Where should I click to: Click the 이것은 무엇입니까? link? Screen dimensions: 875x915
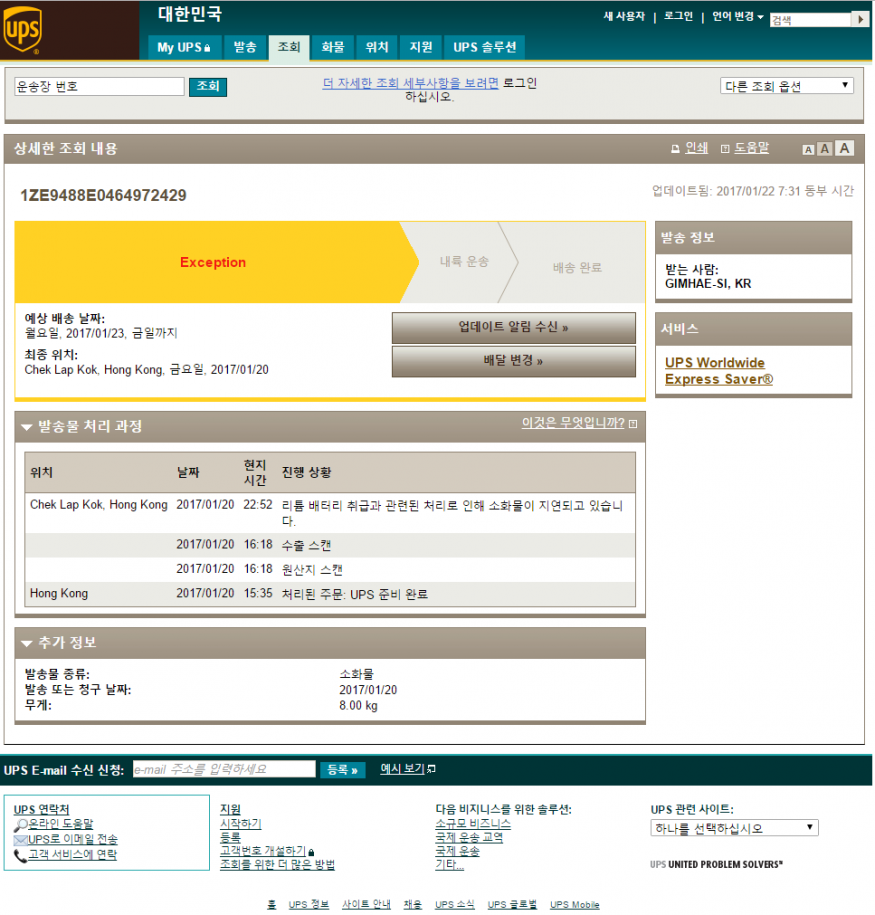point(573,423)
